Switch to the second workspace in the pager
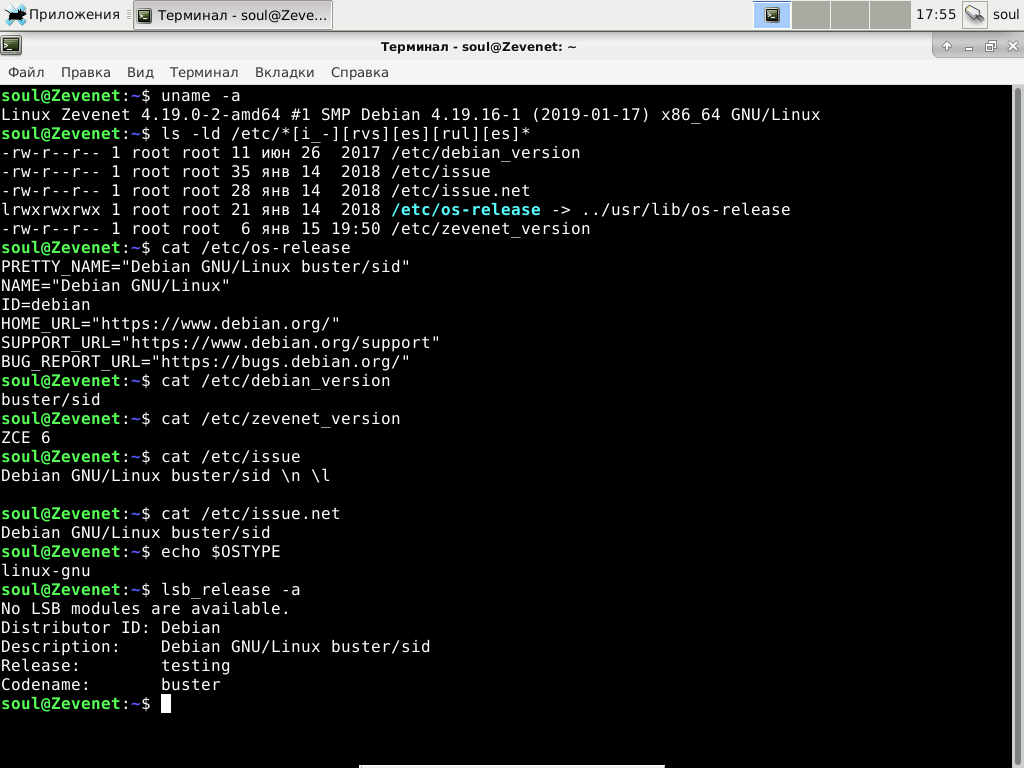 [810, 14]
